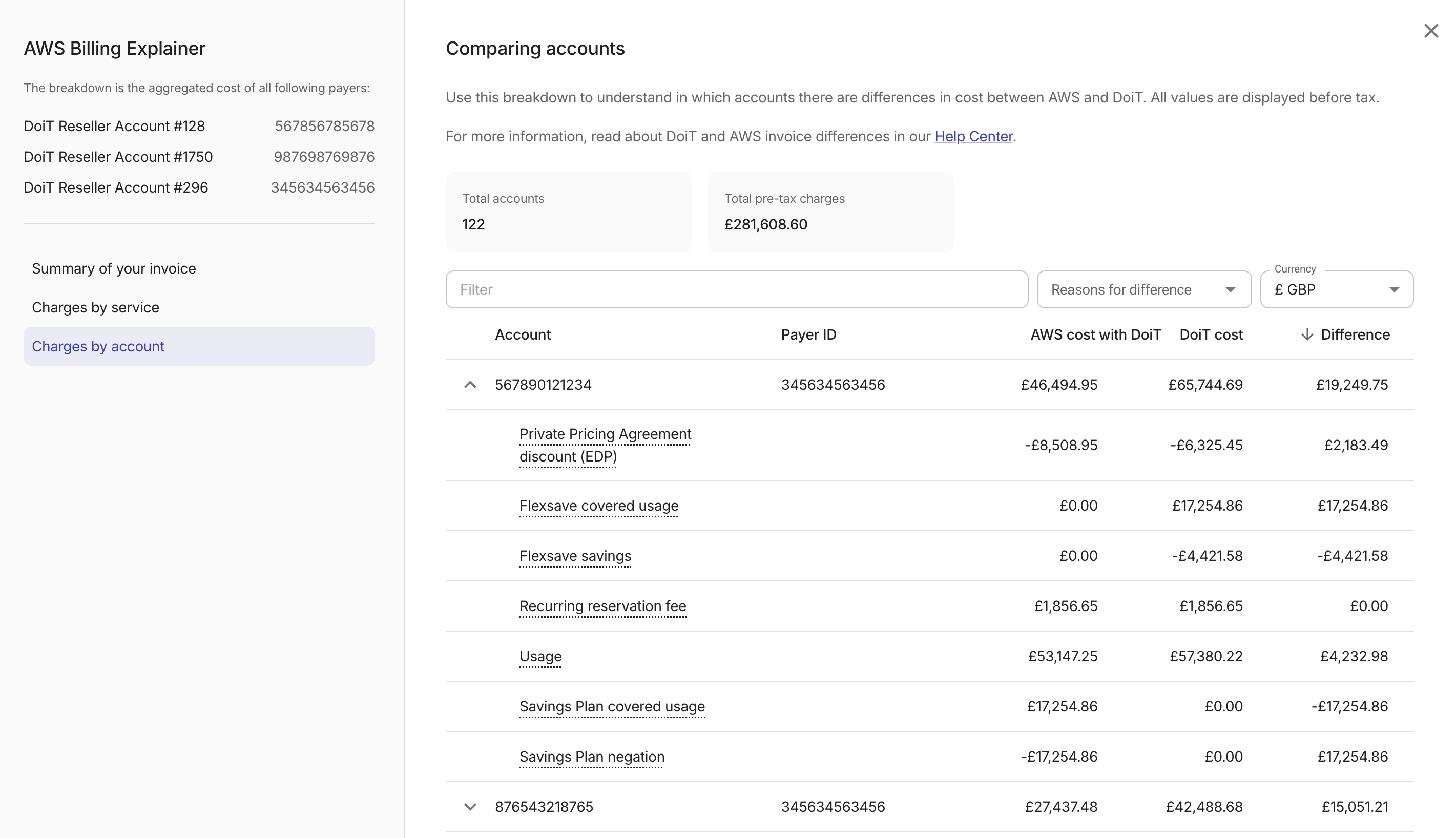1456x838 pixels.
Task: Sort by AWS cost with DoiT header
Action: (x=1096, y=334)
